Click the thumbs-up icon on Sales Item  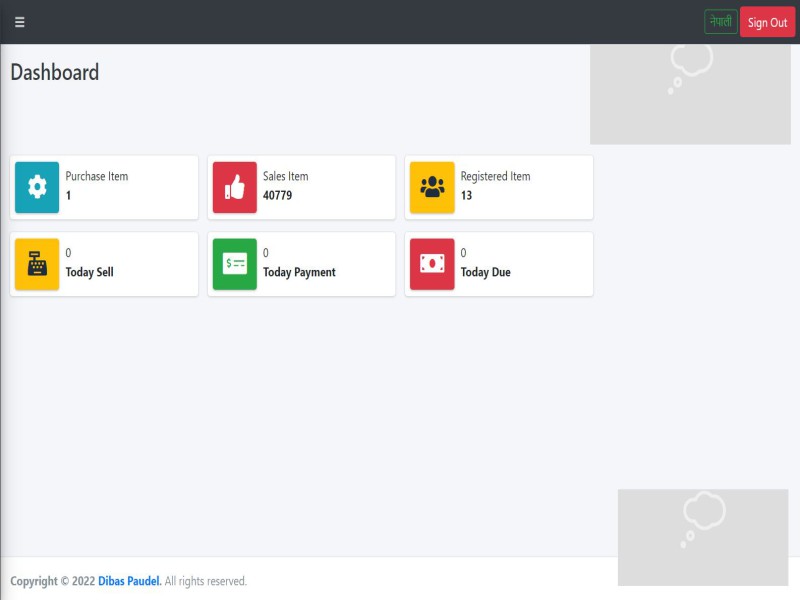[x=235, y=187]
